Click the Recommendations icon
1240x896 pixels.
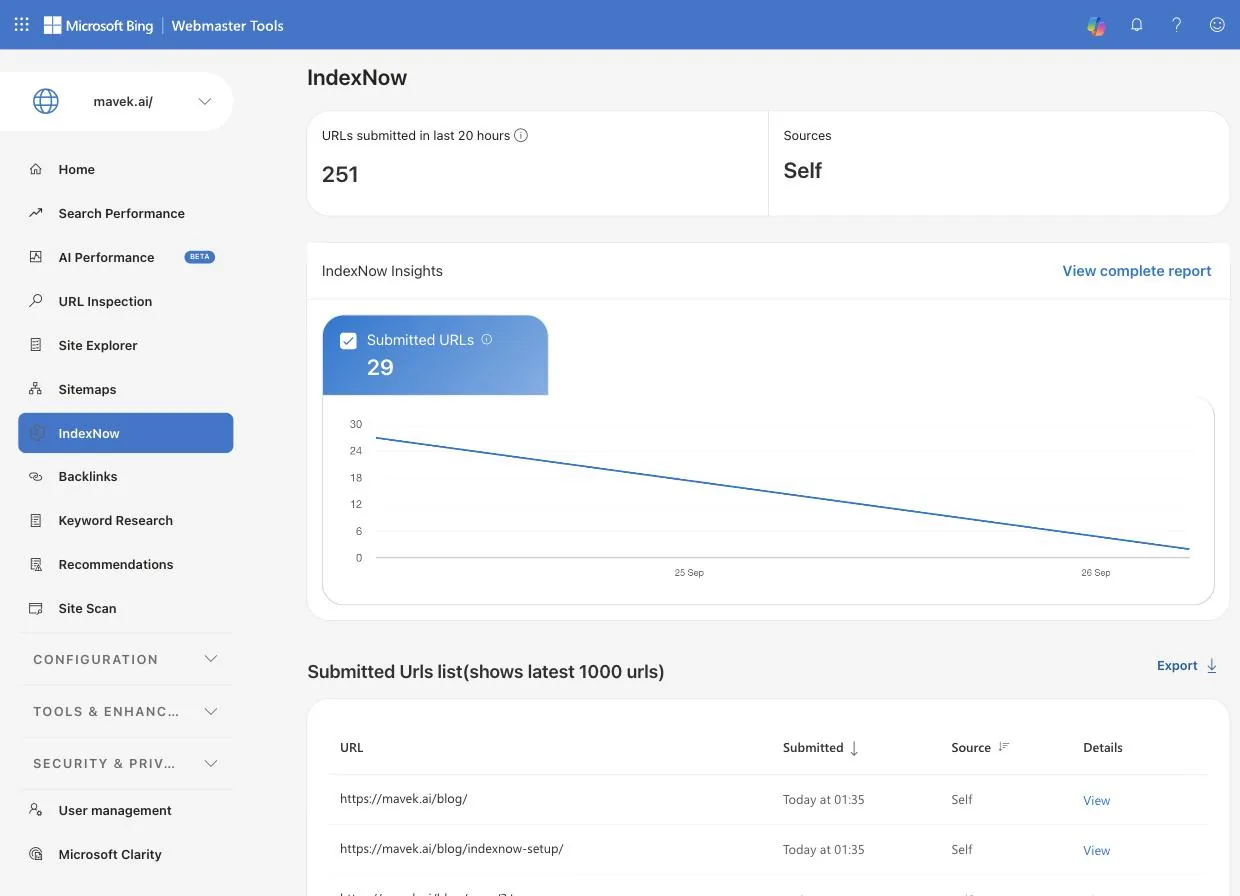coord(36,564)
